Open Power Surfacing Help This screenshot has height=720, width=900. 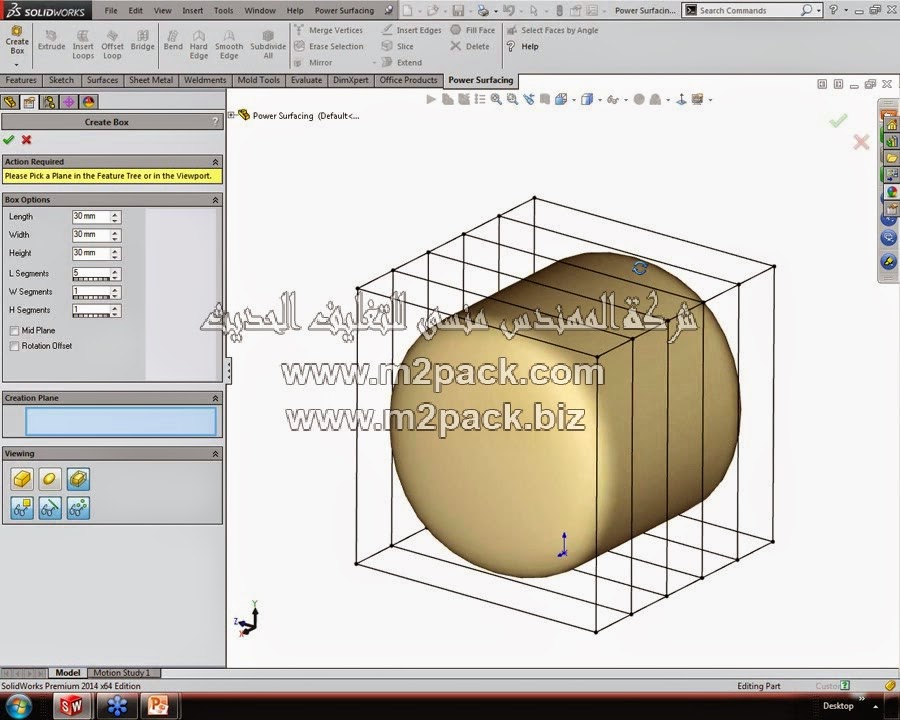click(x=522, y=47)
